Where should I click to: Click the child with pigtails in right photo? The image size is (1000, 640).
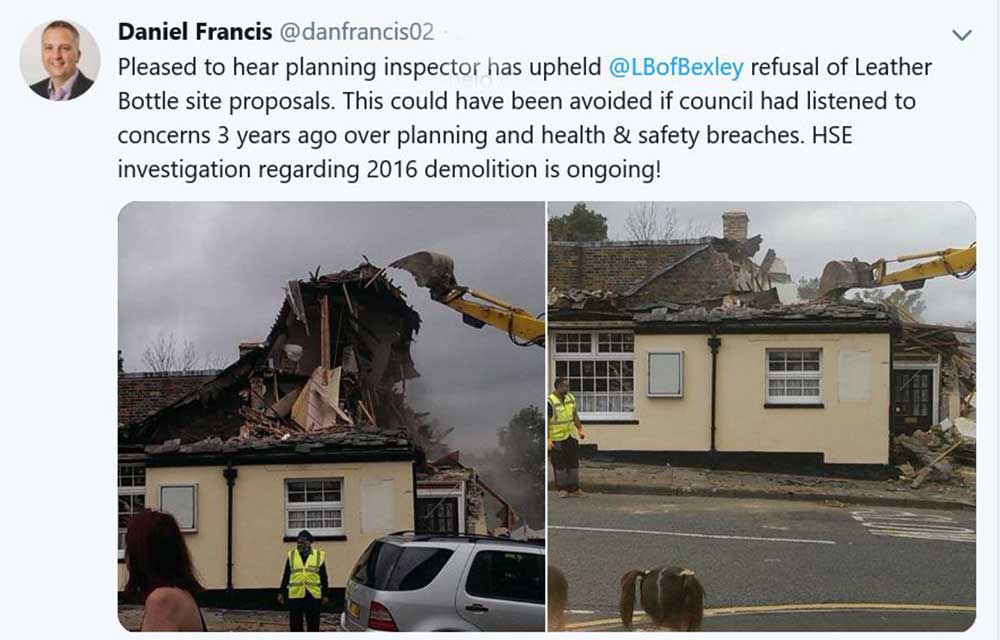pyautogui.click(x=662, y=599)
